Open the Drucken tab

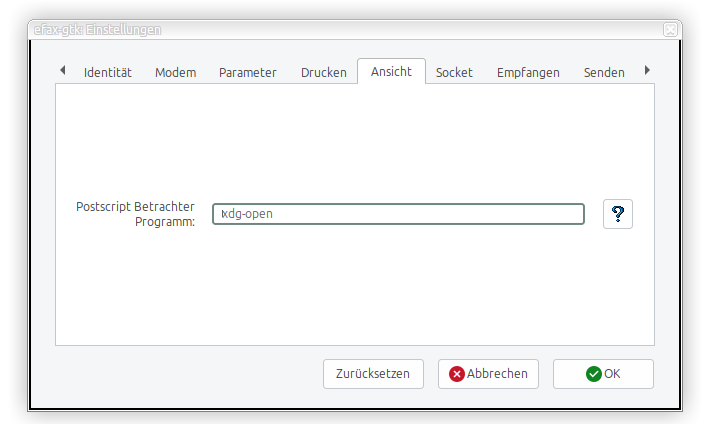324,72
